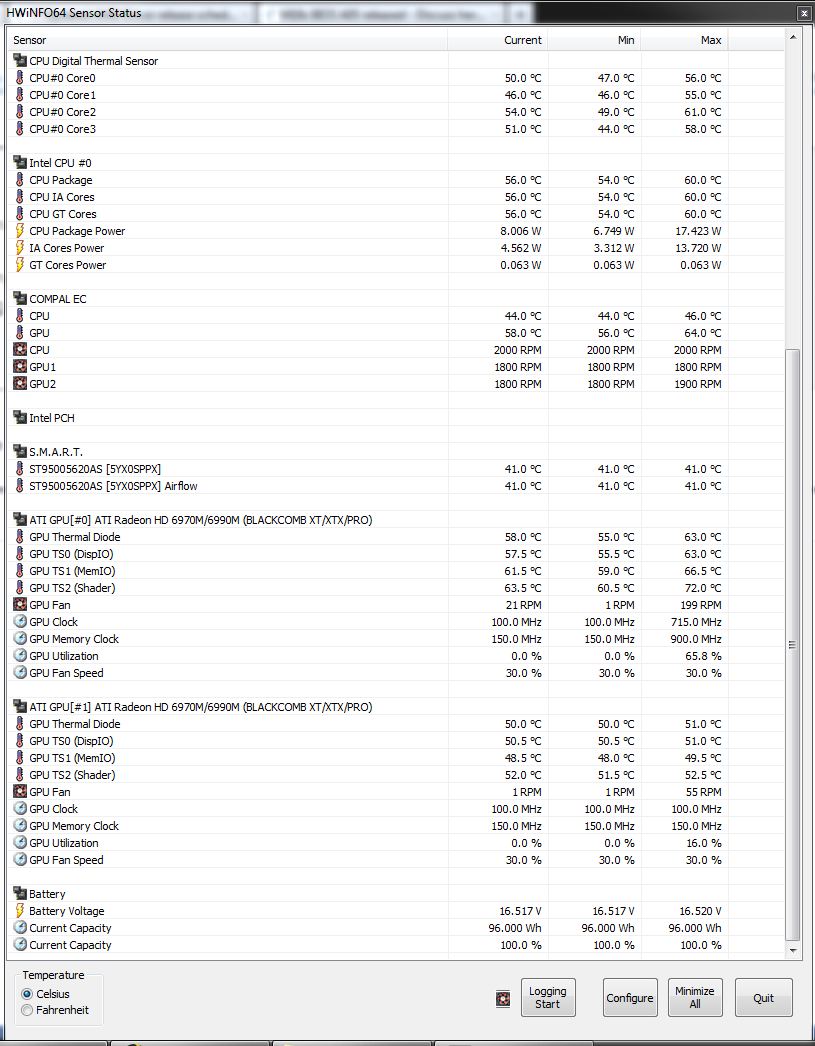Select the CPU IA Cores row label
815x1046 pixels.
click(62, 197)
